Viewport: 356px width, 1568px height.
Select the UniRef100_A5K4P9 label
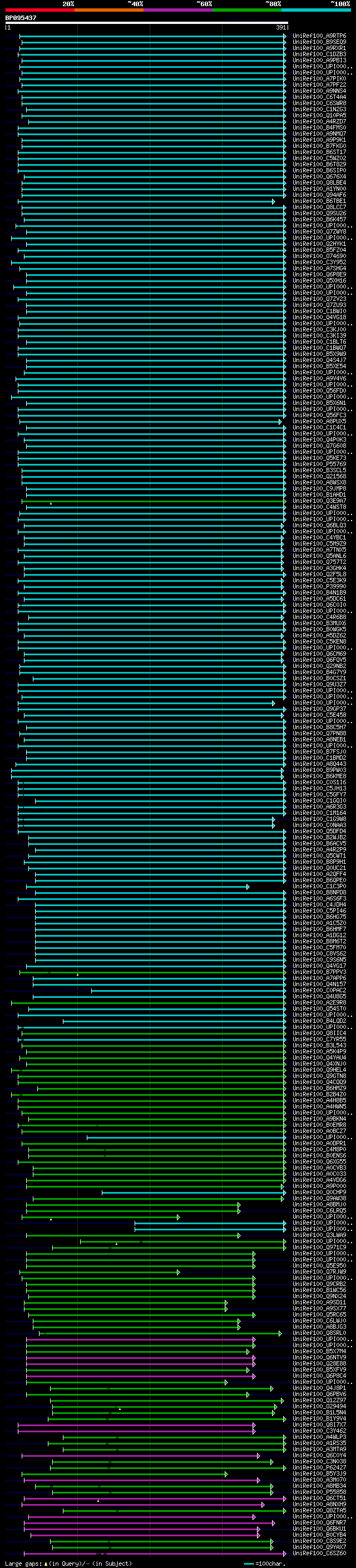(x=319, y=1051)
